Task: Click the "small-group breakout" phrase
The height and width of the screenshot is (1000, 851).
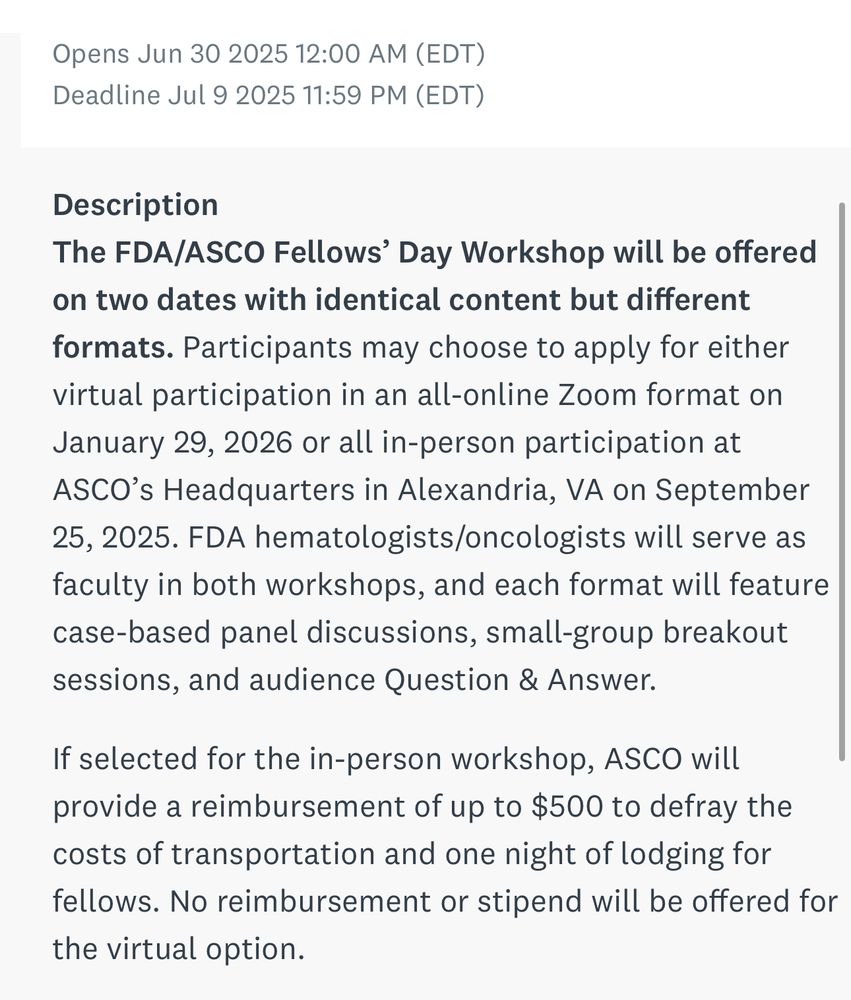Action: 637,633
